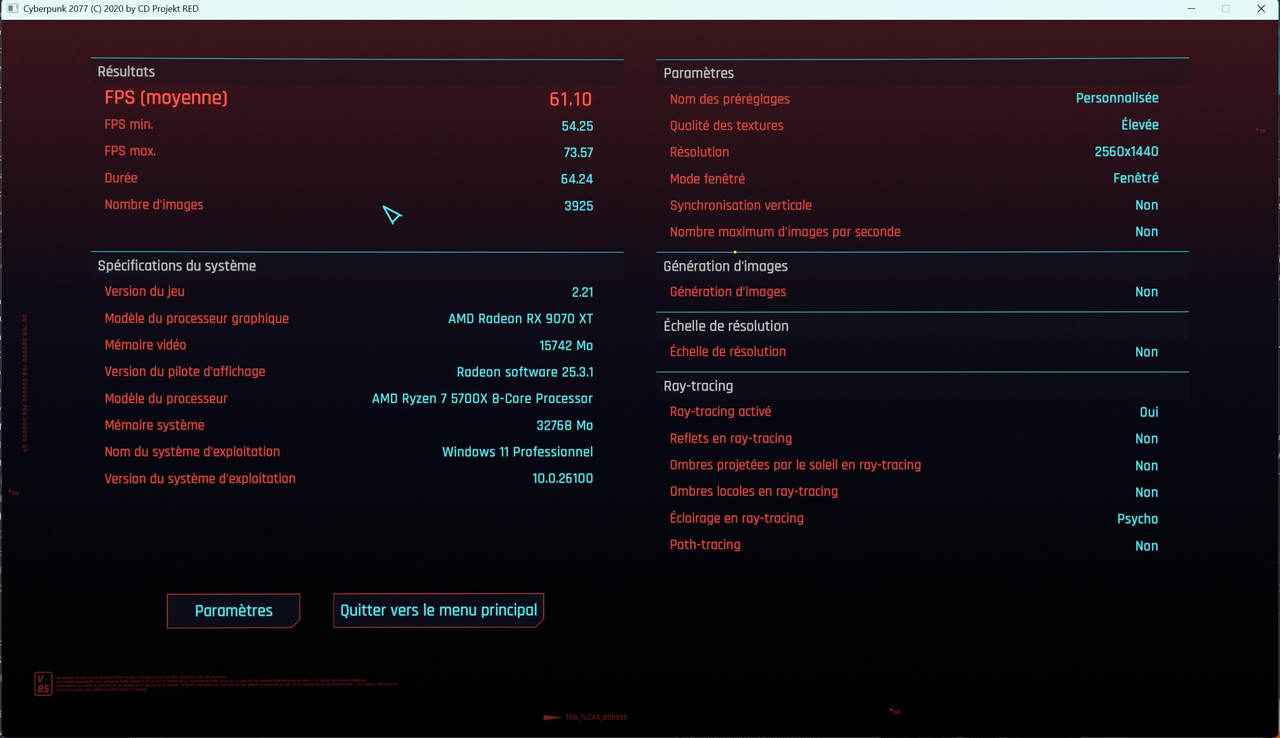Click the 'Path-tracing' label
Viewport: 1280px width, 738px height.
coord(705,545)
